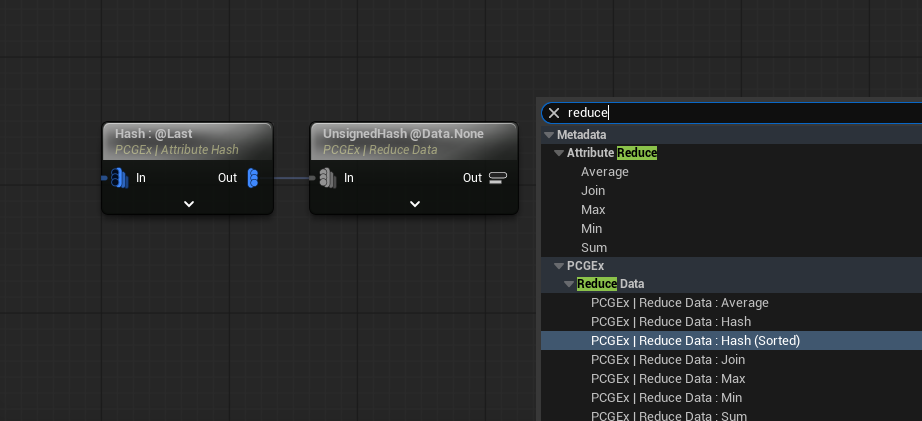Viewport: 922px width, 421px height.
Task: Choose PCGEx Reduce Data : Join
Action: (x=668, y=360)
